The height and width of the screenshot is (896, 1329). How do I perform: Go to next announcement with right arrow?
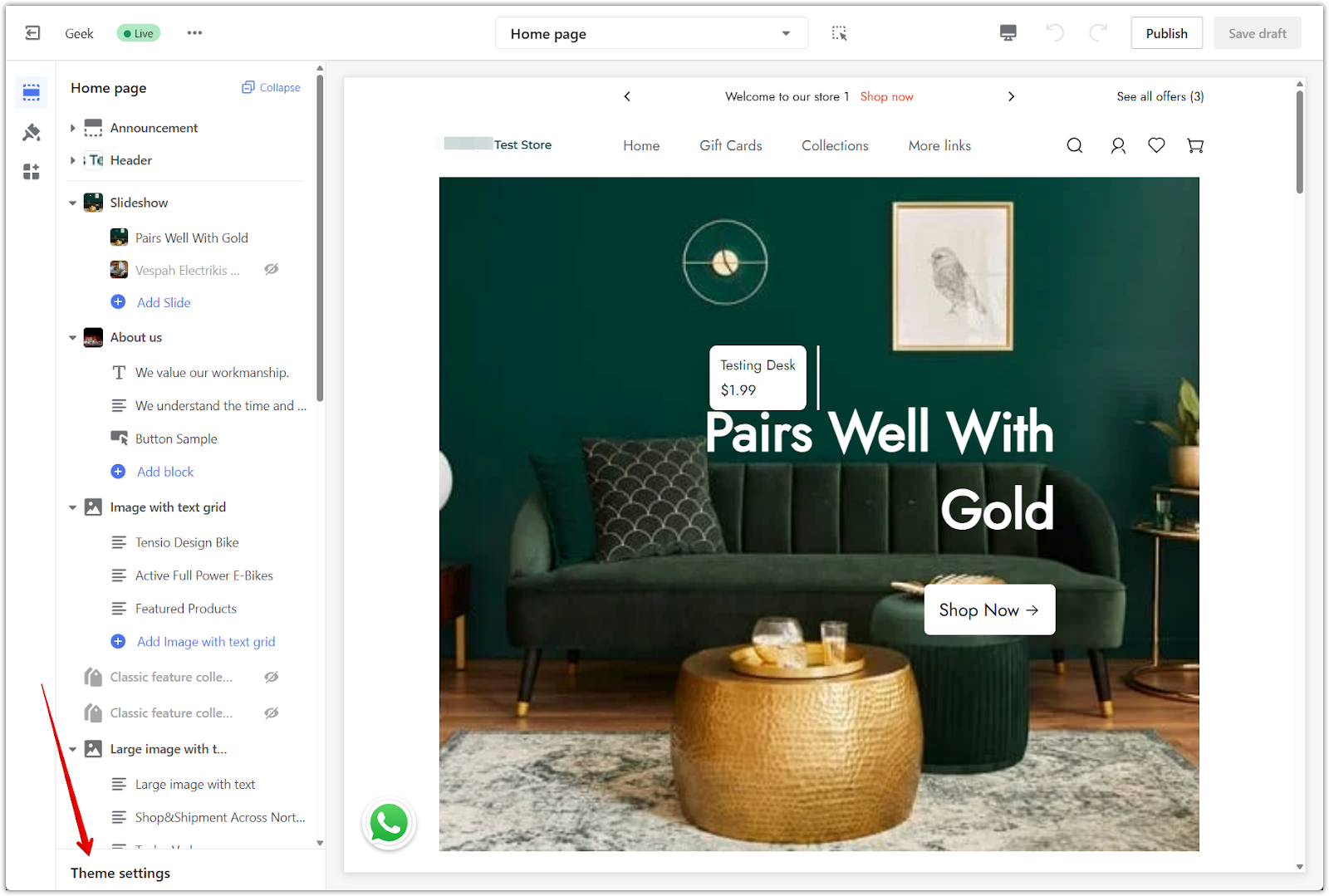point(1011,96)
